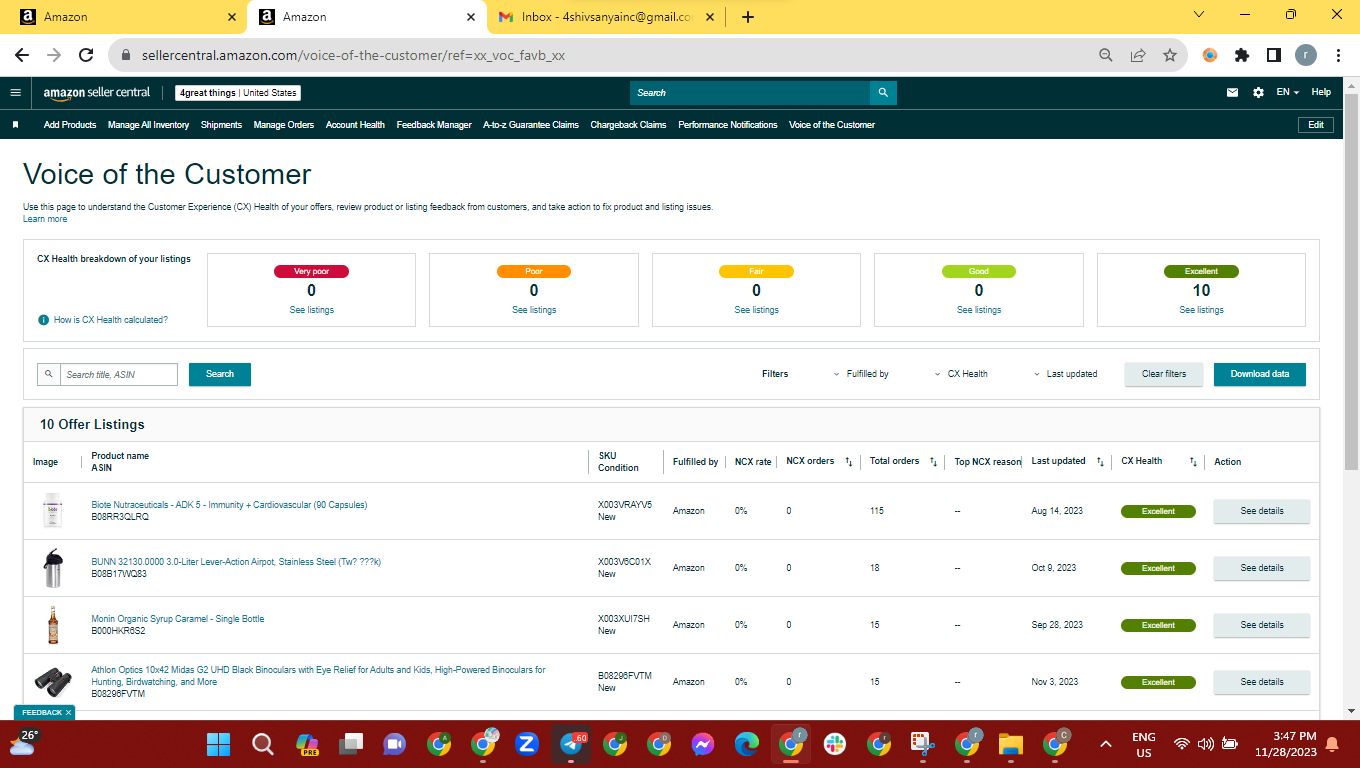Click the teal Search button beside ASIN field
Screen dimensions: 1360x768
pos(220,374)
